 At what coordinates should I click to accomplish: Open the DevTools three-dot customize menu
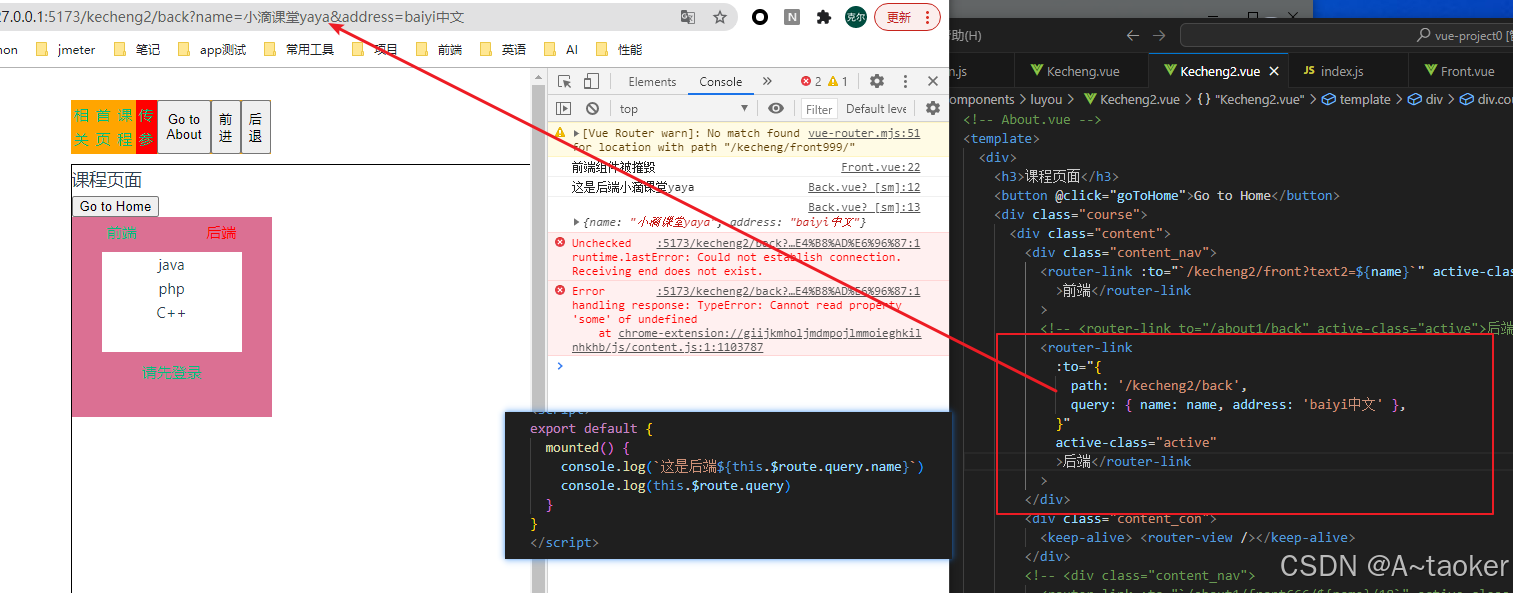906,82
